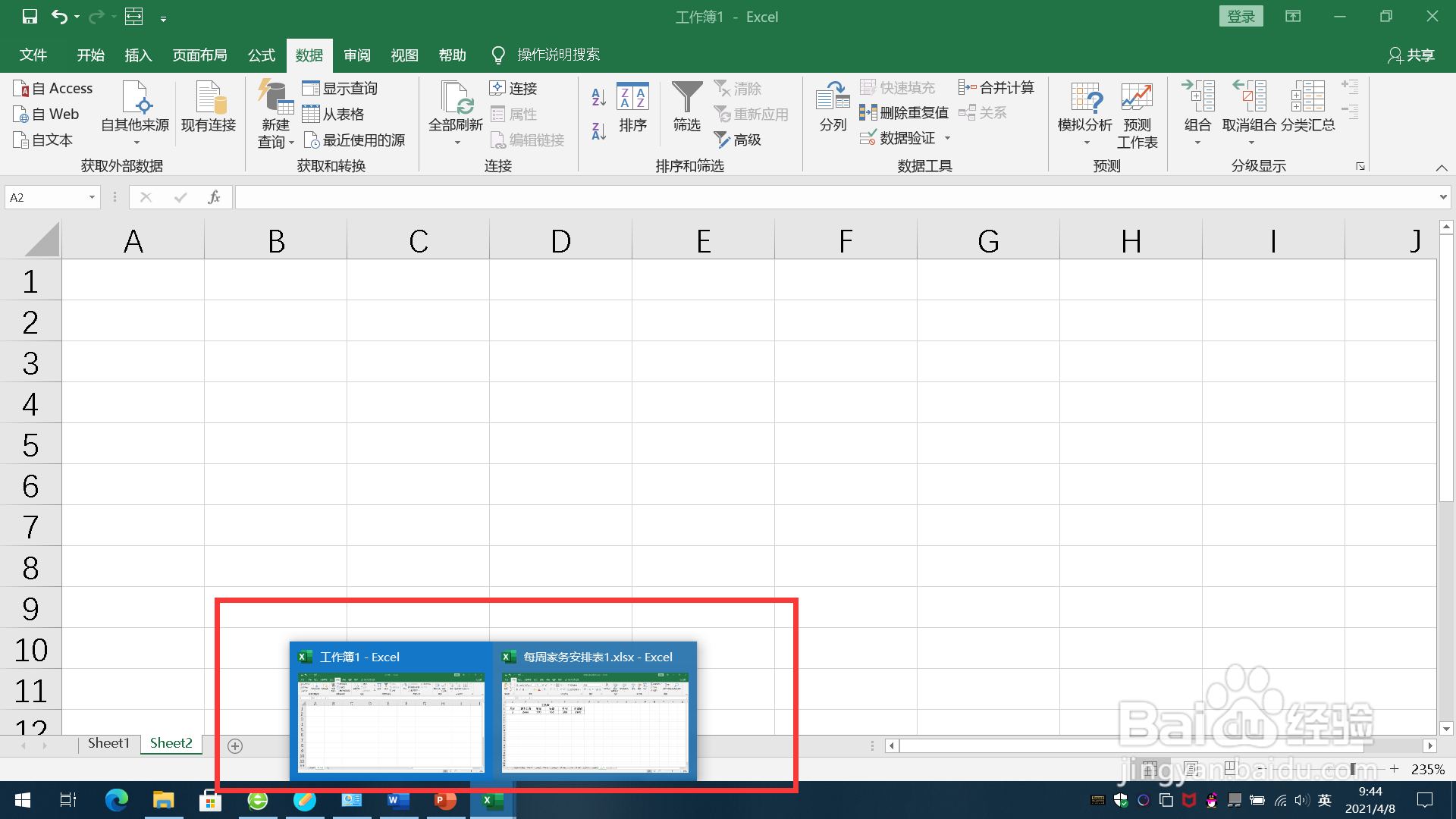This screenshot has width=1456, height=819.
Task: Switch to the Formulas (公式) ribbon tab
Action: click(262, 55)
